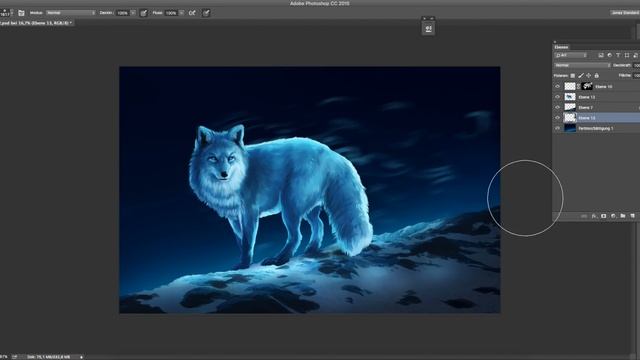Screen dimensions: 640x360
Task: Click the Fluss flow value field
Action: coord(171,13)
